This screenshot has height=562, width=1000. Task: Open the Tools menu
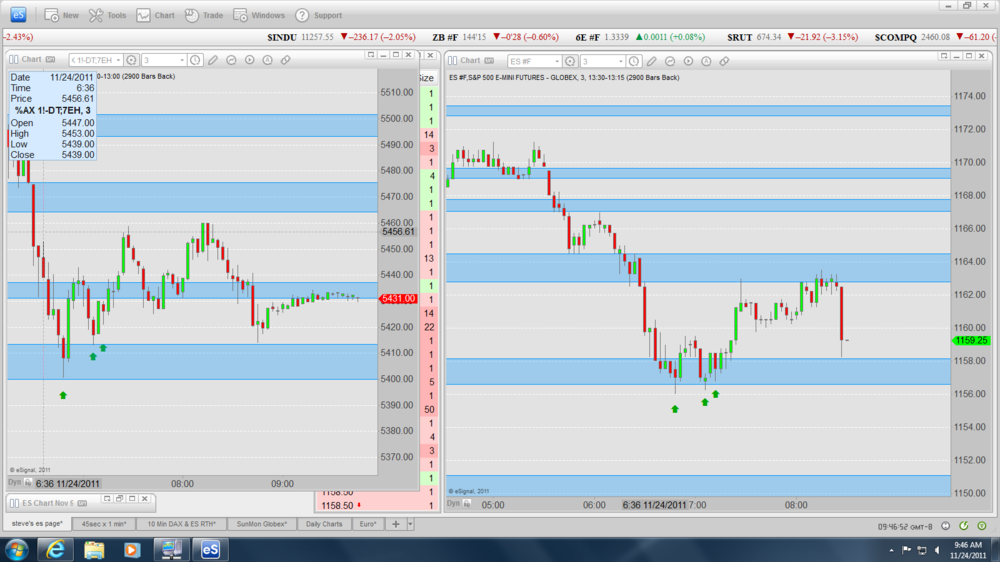(x=107, y=15)
